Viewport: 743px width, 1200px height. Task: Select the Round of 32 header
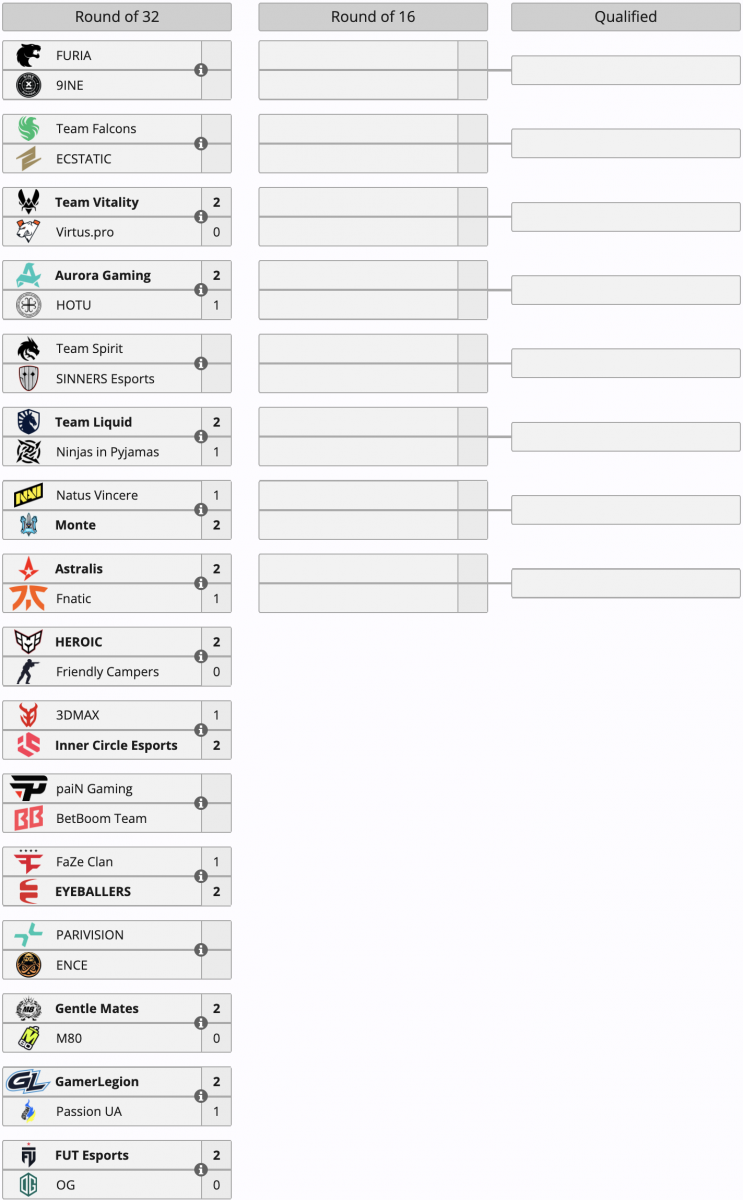coord(116,17)
